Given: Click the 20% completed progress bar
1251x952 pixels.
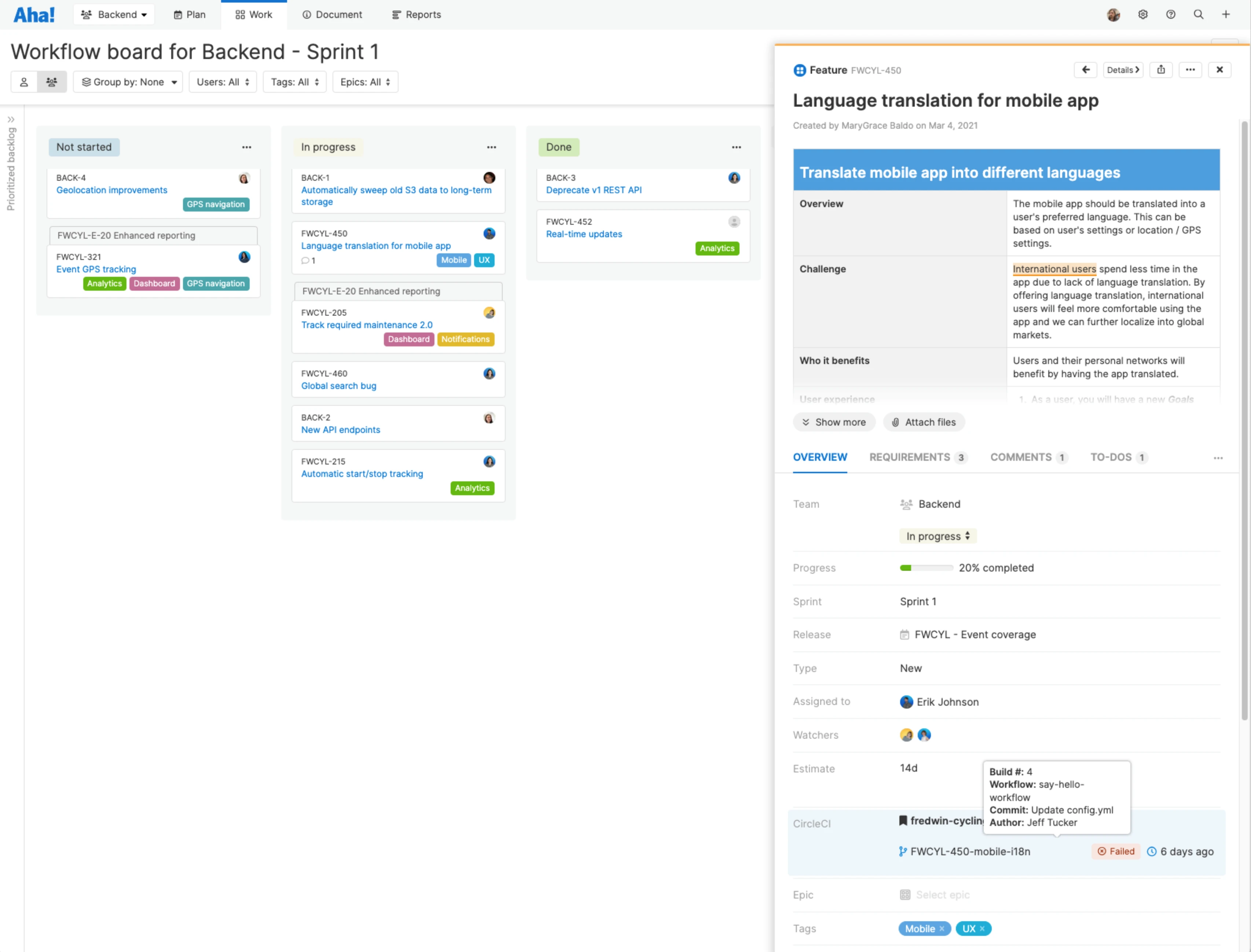Looking at the screenshot, I should 926,568.
